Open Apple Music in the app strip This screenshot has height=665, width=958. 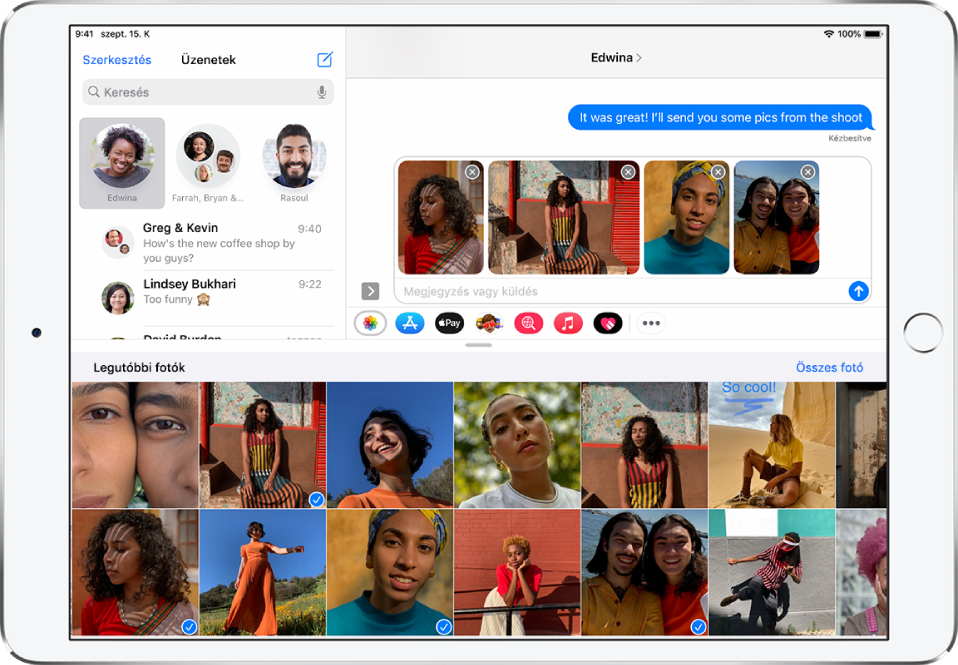[568, 322]
